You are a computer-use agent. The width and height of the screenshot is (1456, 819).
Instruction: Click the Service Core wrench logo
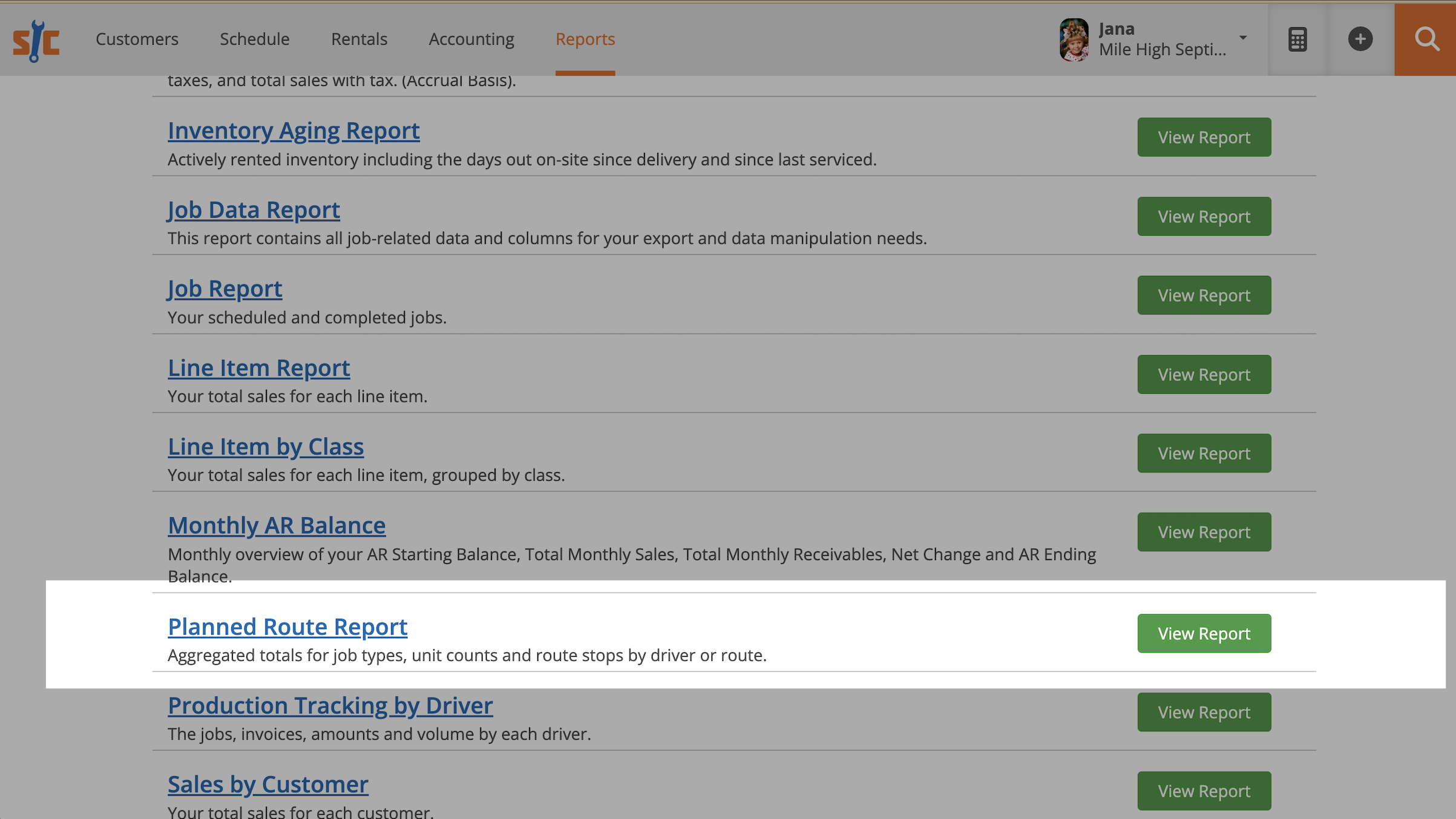36,40
